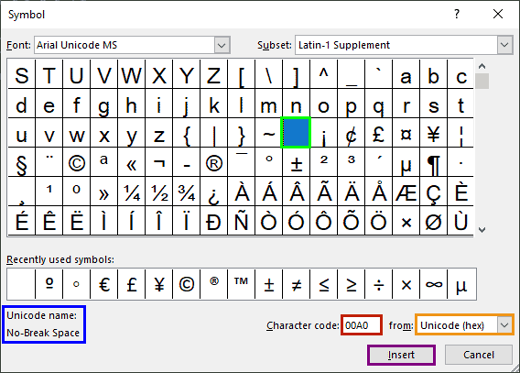
Task: Close the Symbol dialog window
Action: (498, 14)
